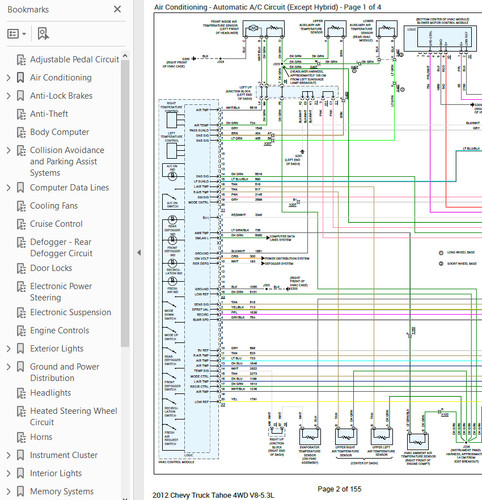The width and height of the screenshot is (482, 500).
Task: Click the Cruise Control bookmark page icon
Action: [x=21, y=224]
